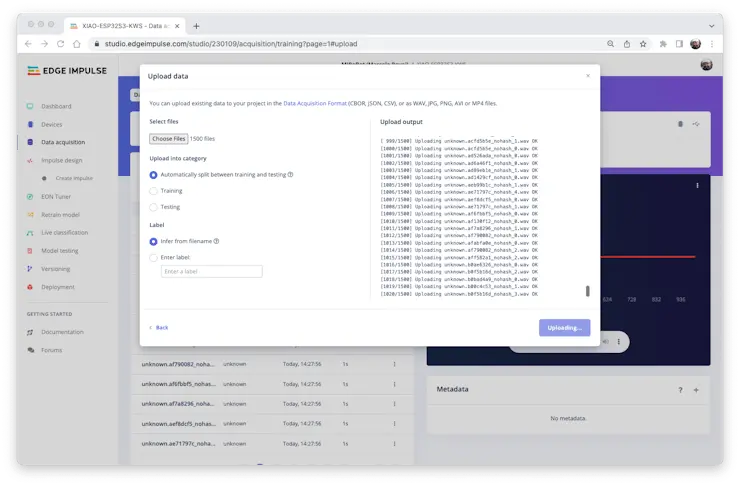Open Devices in the sidebar

pyautogui.click(x=51, y=124)
